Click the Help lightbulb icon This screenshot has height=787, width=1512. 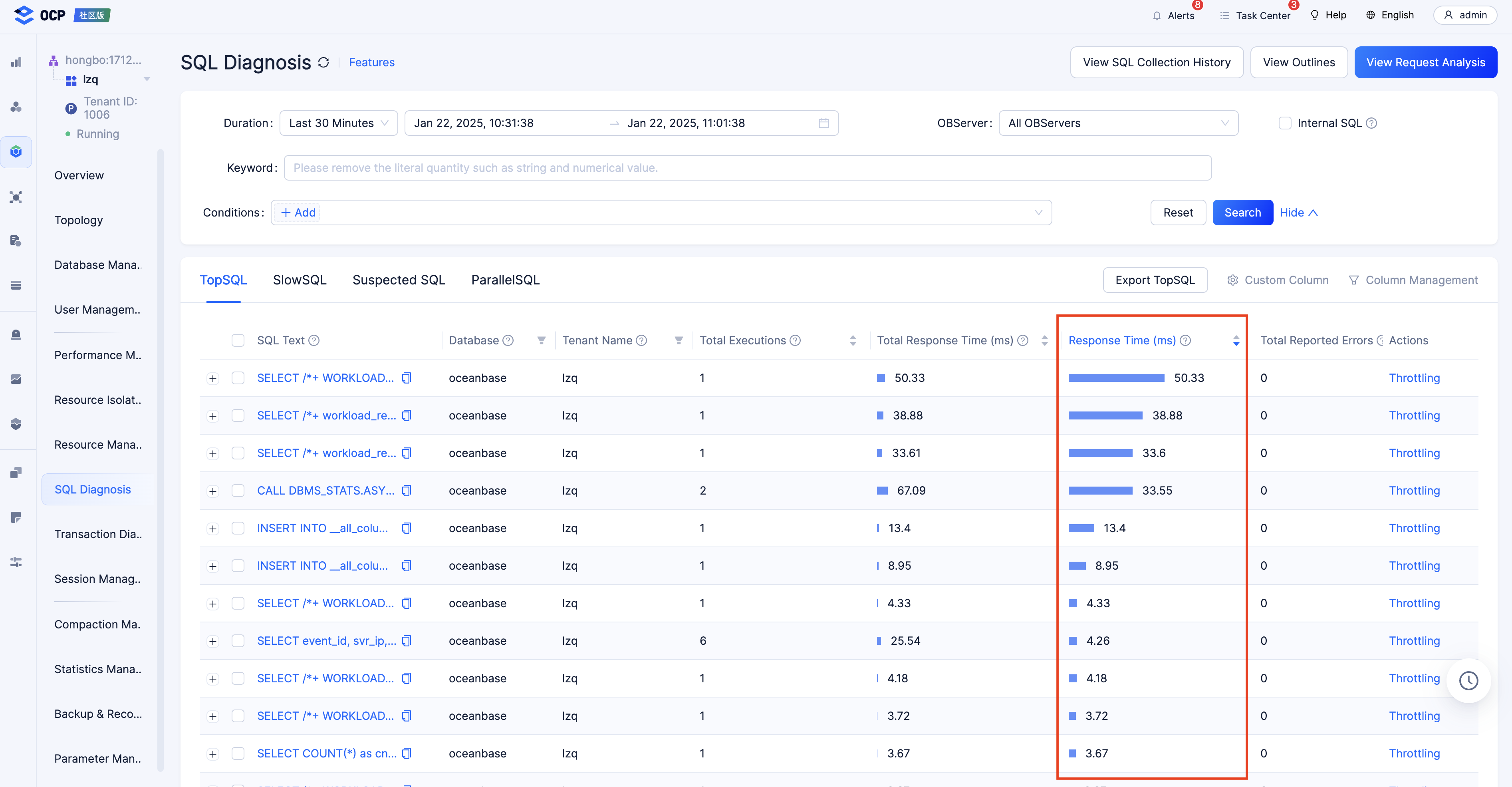click(1315, 15)
